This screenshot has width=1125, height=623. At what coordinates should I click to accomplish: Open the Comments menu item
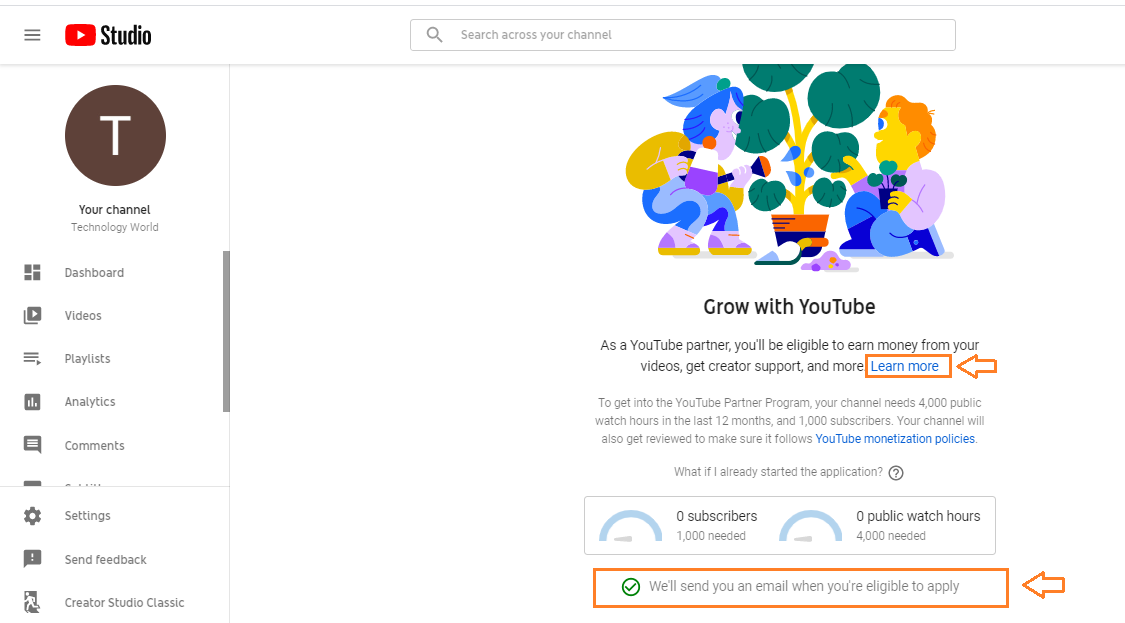(x=95, y=446)
